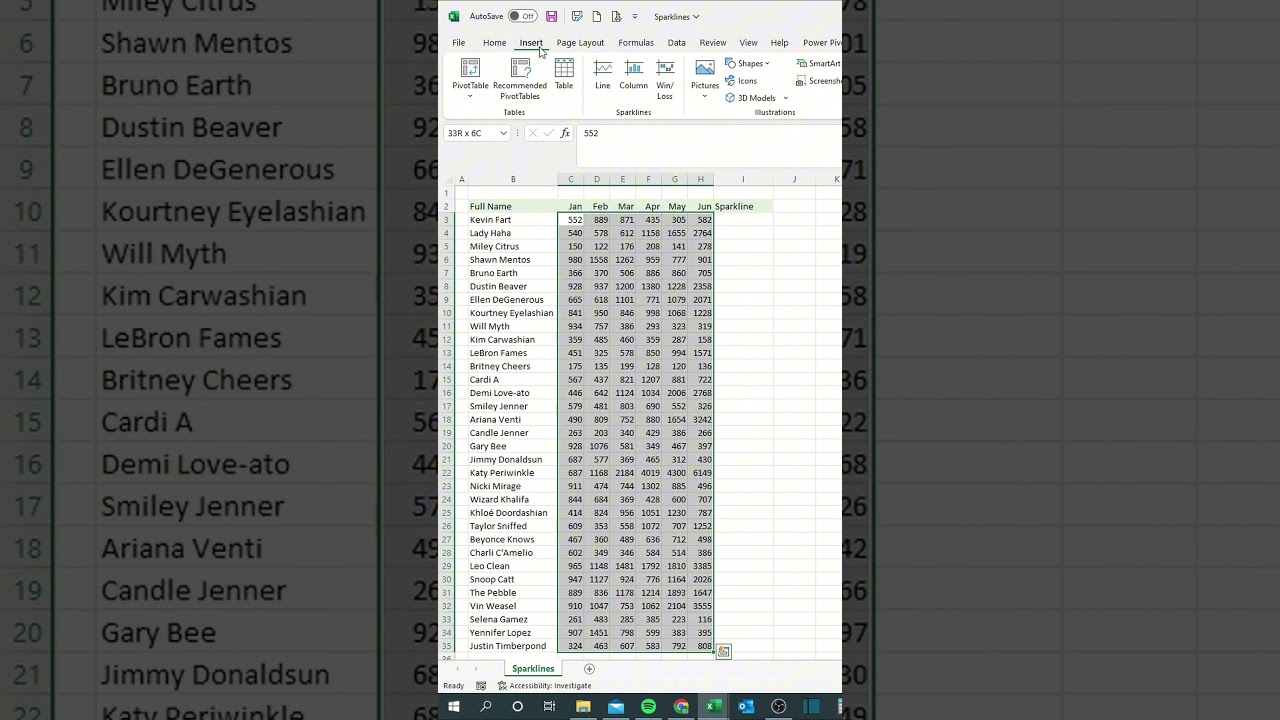Viewport: 1280px width, 720px height.
Task: Open the File menu
Action: pos(458,43)
